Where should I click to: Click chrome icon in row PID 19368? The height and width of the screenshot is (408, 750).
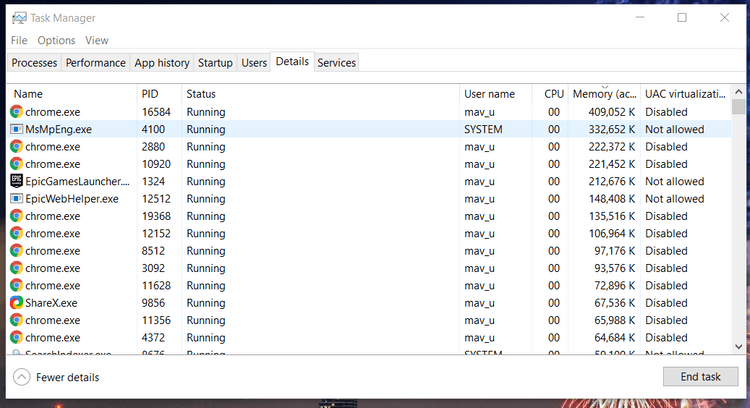(x=16, y=216)
